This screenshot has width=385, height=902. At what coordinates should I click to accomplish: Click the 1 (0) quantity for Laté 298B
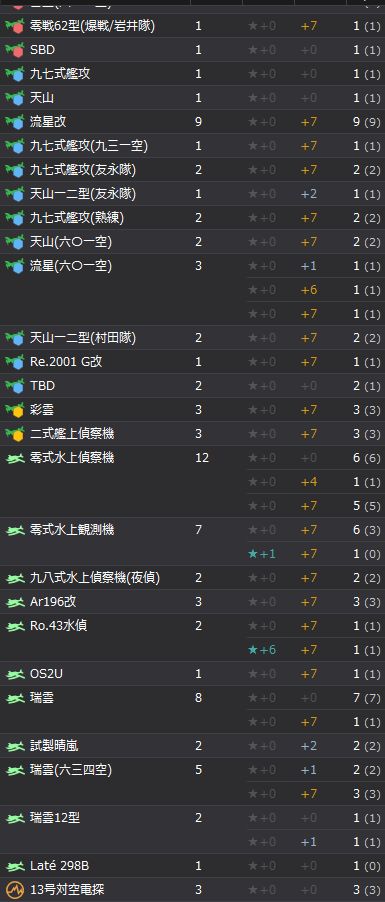coord(367,866)
